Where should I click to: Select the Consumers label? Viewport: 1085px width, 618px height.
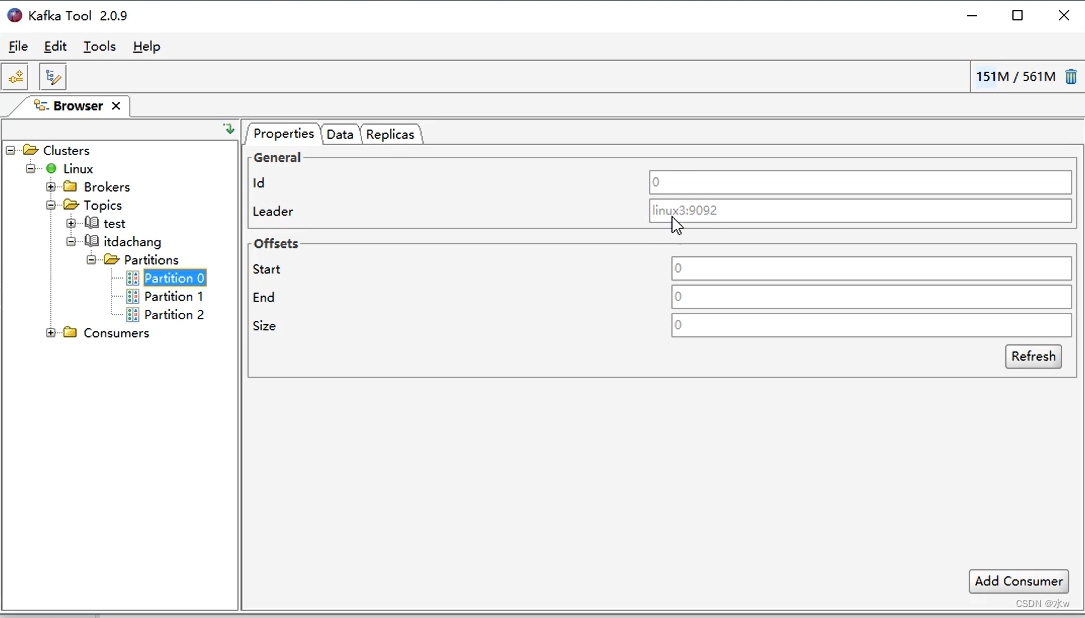(116, 333)
